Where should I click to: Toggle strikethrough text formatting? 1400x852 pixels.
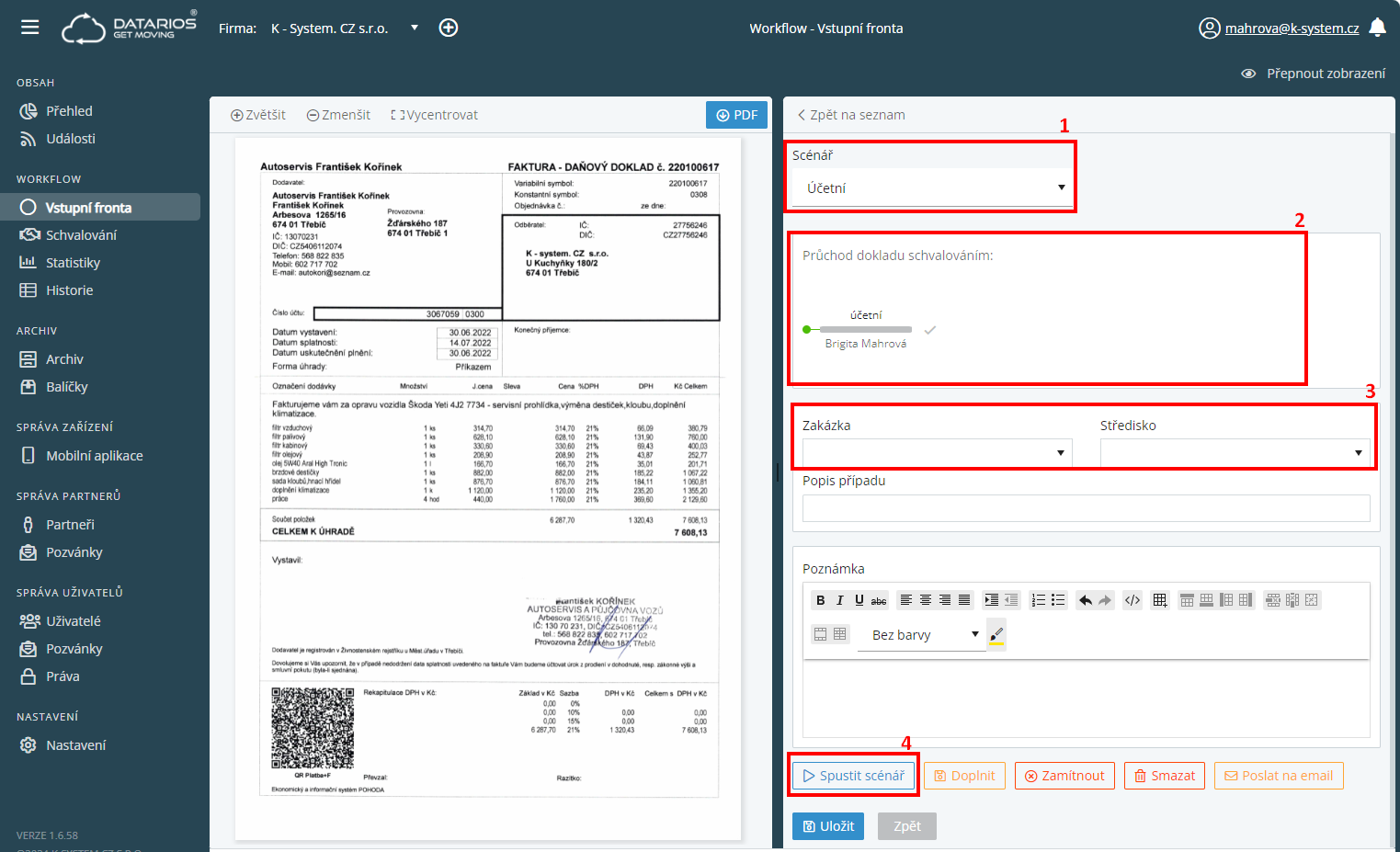879,600
